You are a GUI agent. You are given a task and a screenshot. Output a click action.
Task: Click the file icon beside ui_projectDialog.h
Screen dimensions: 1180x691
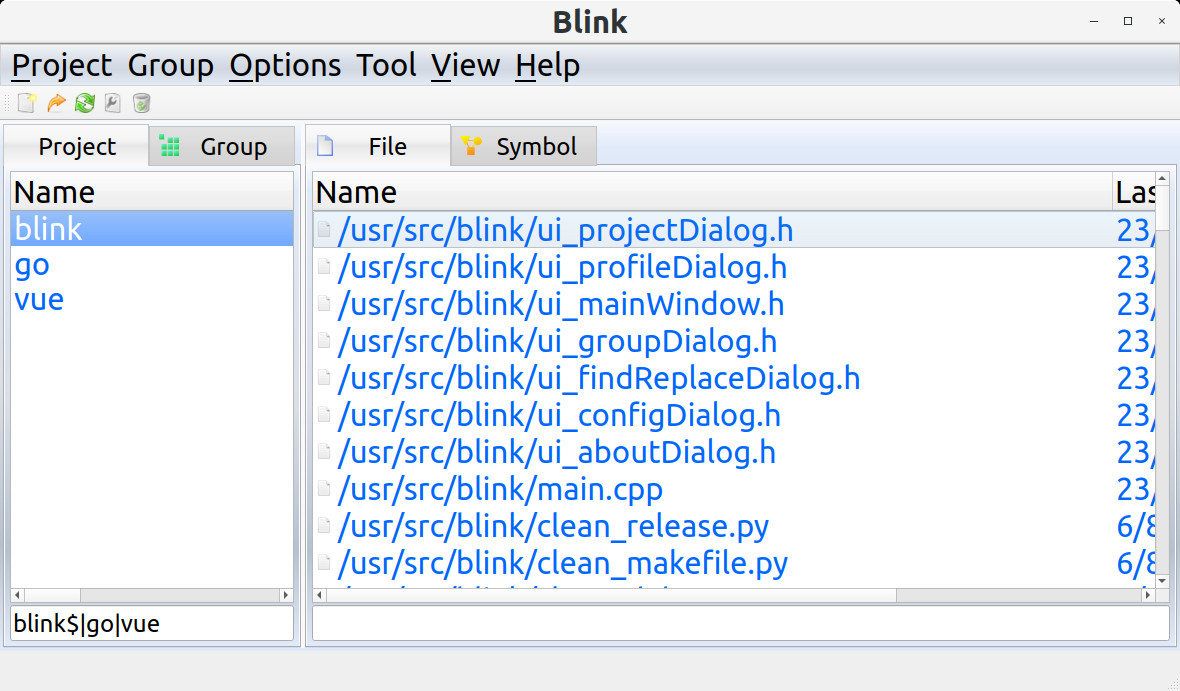tap(324, 230)
